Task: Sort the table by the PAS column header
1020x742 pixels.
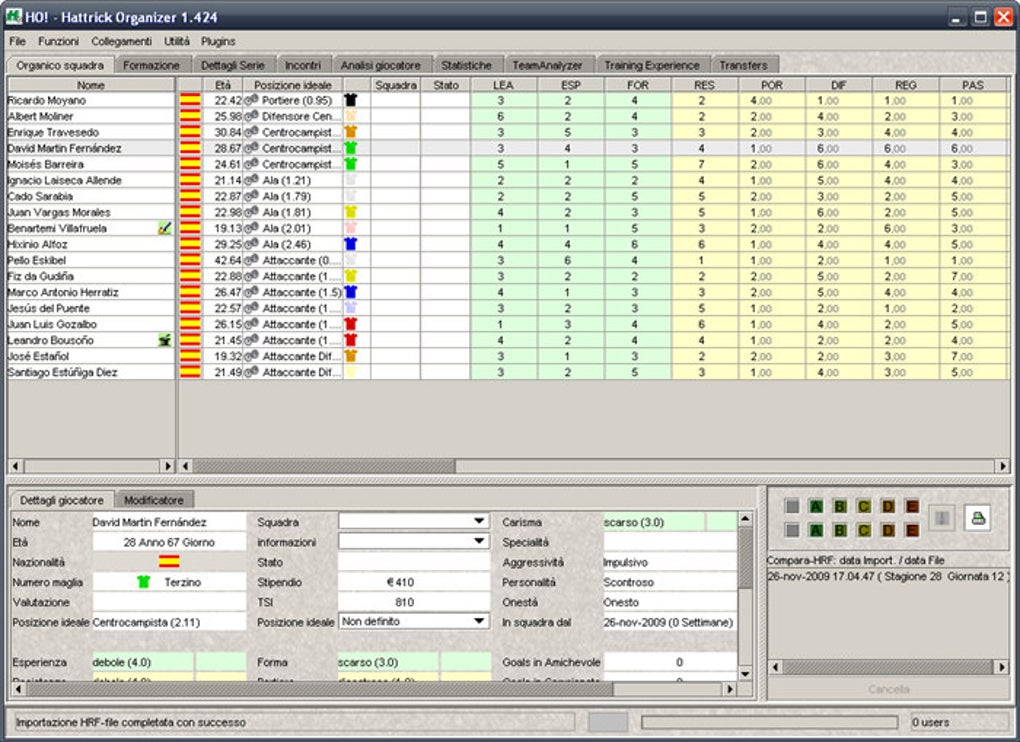Action: 973,85
